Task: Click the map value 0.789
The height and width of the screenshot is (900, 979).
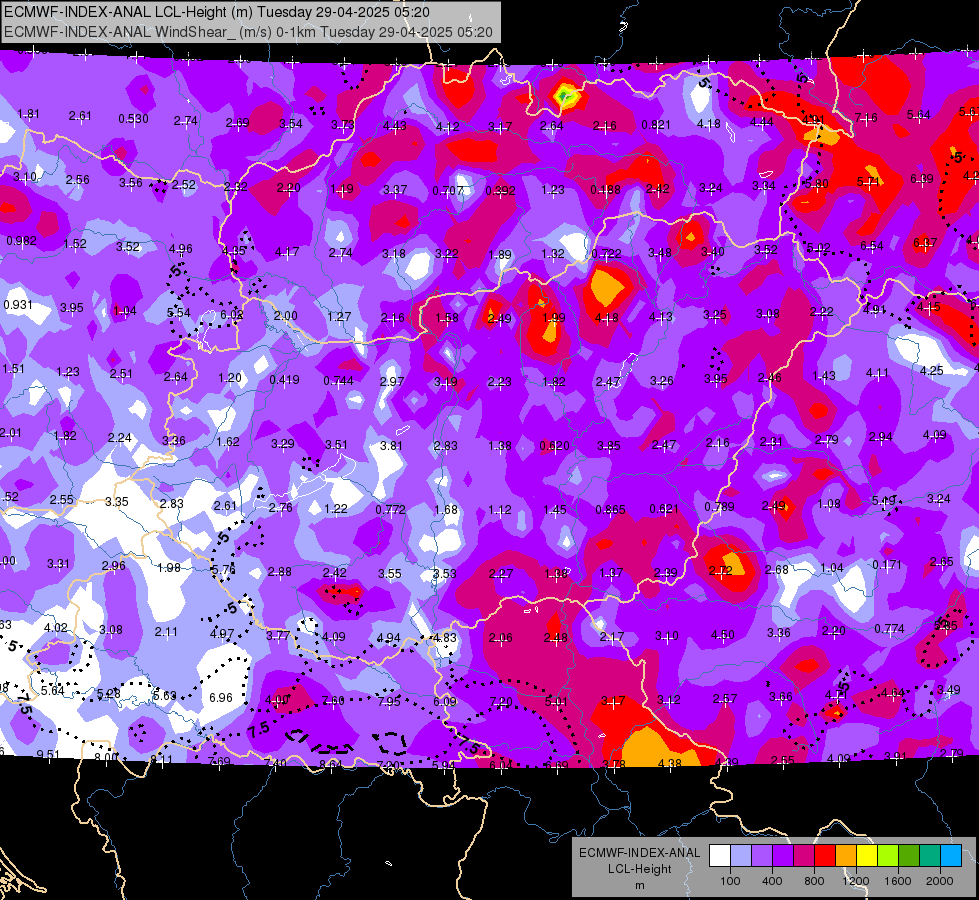Action: pyautogui.click(x=719, y=507)
